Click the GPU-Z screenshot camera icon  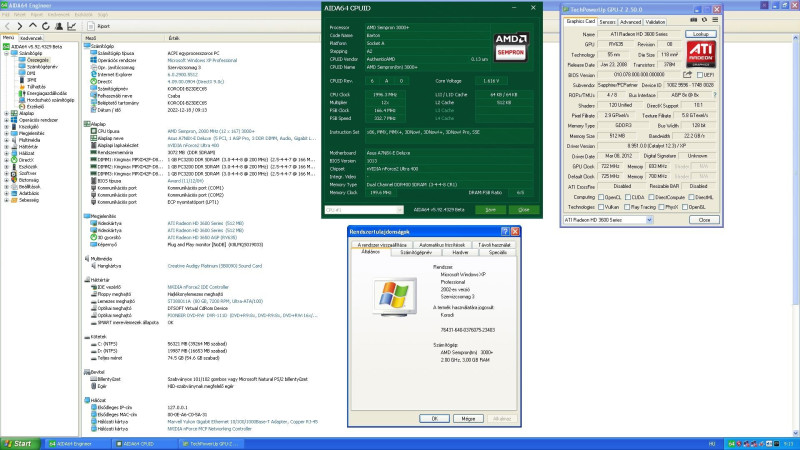(693, 20)
